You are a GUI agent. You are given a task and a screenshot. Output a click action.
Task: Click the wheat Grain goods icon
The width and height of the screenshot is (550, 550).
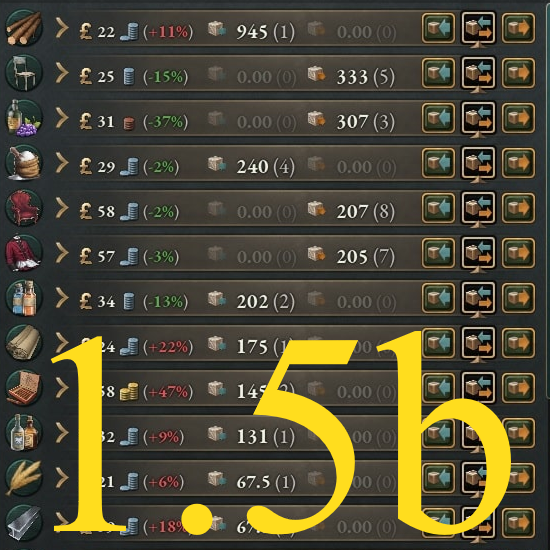(24, 478)
